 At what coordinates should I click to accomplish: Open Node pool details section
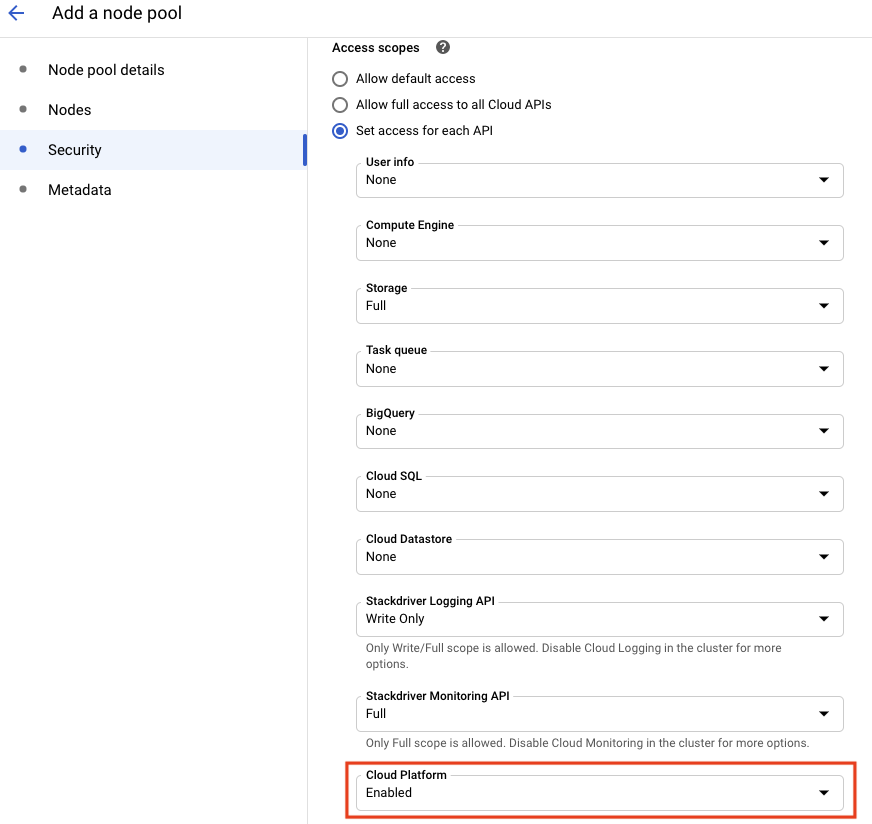(106, 70)
